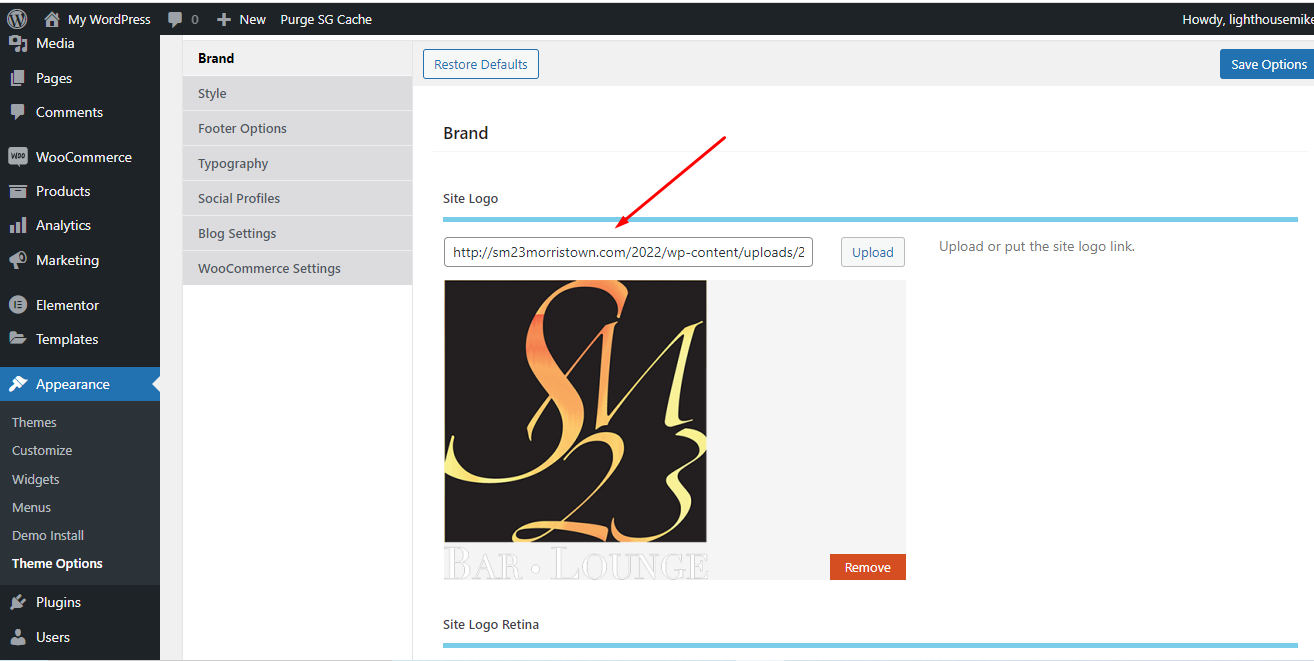Click the WordPress logo icon
This screenshot has height=661, width=1314.
[x=17, y=19]
